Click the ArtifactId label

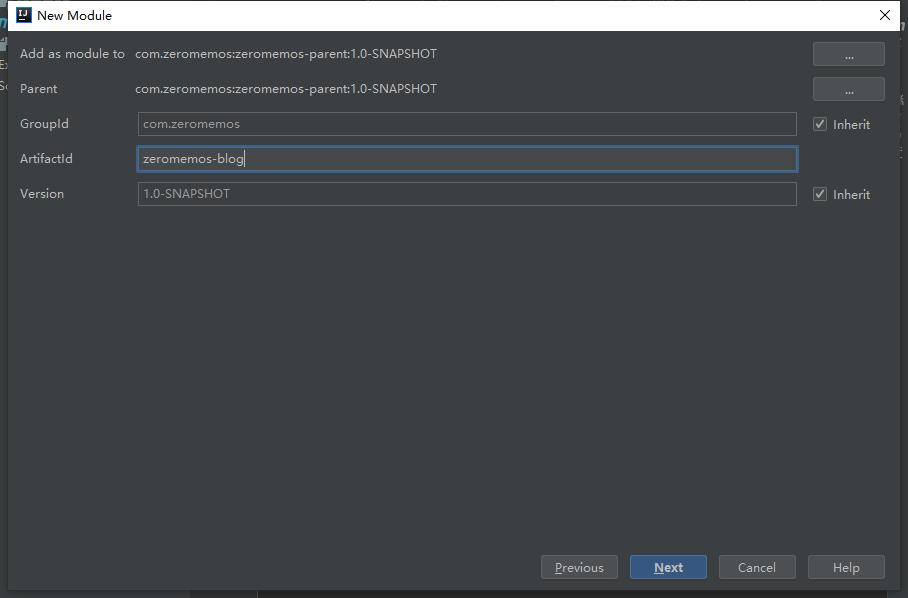coord(46,159)
